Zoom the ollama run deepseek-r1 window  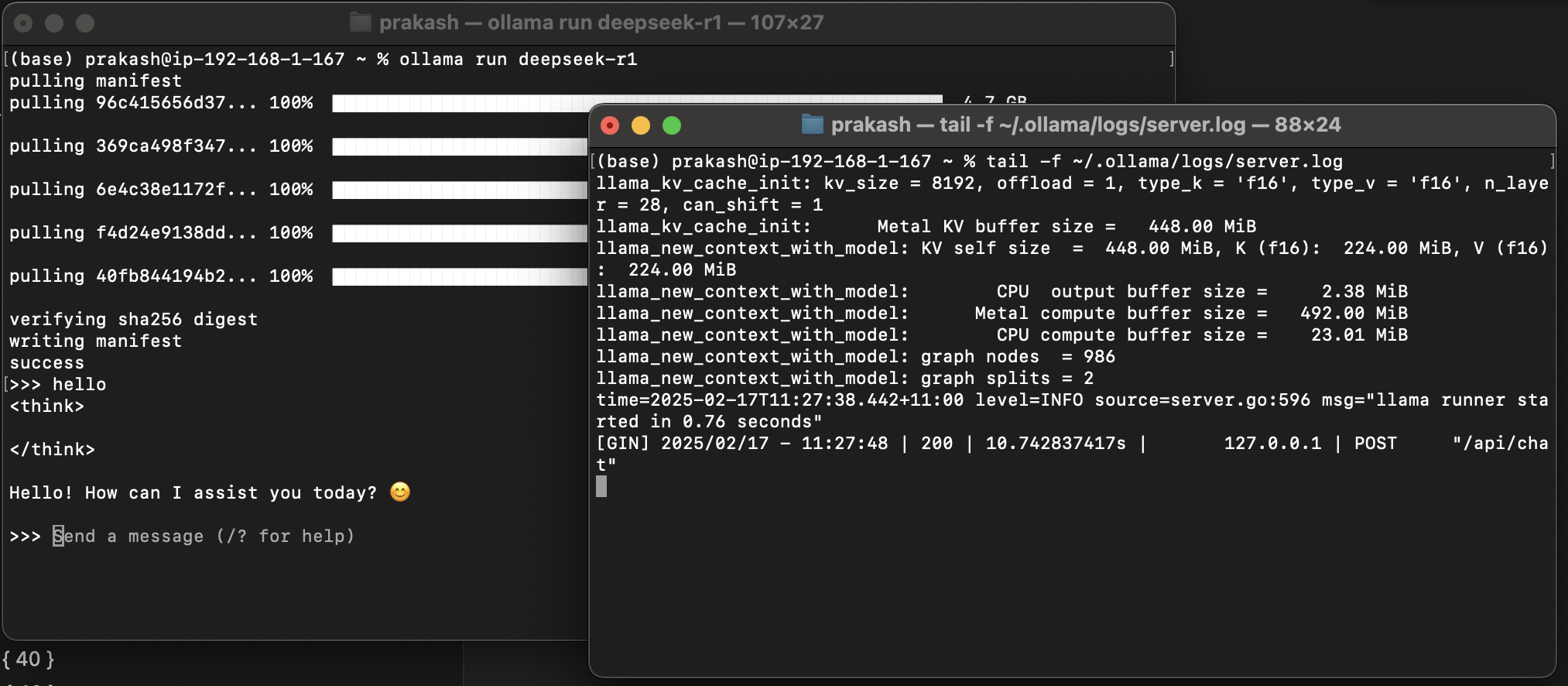[x=85, y=23]
